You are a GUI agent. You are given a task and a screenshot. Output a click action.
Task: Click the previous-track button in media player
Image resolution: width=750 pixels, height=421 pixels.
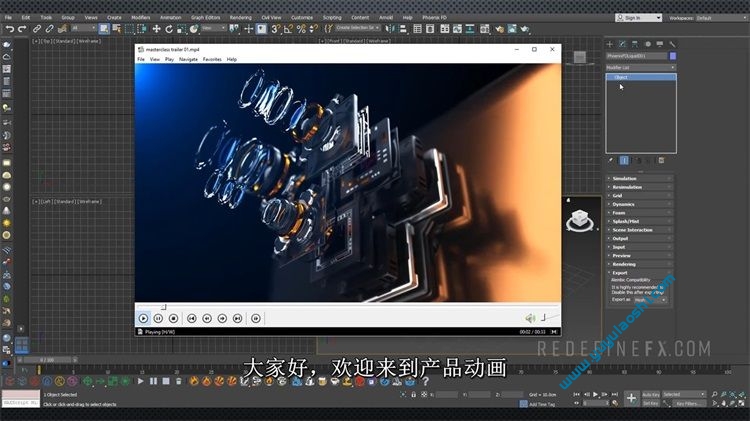tap(192, 319)
